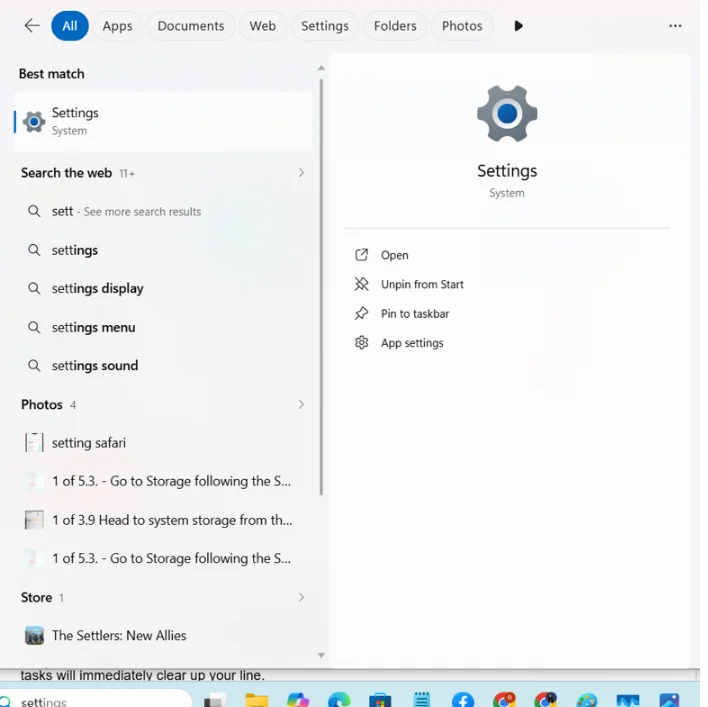Click the 'Search the web' heading
This screenshot has width=708, height=707.
(66, 173)
